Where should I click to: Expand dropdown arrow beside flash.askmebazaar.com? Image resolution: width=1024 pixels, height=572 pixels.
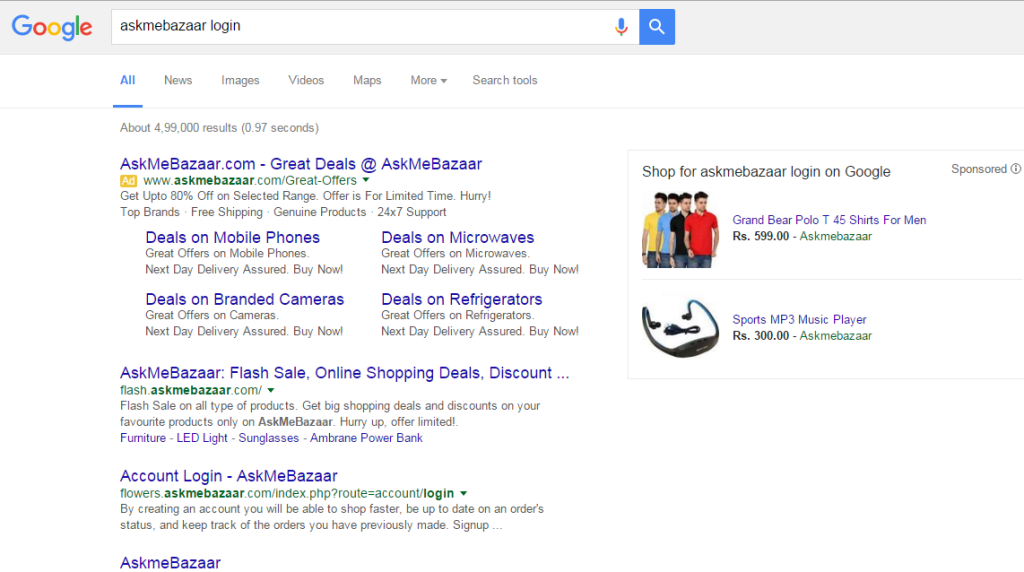tap(270, 390)
